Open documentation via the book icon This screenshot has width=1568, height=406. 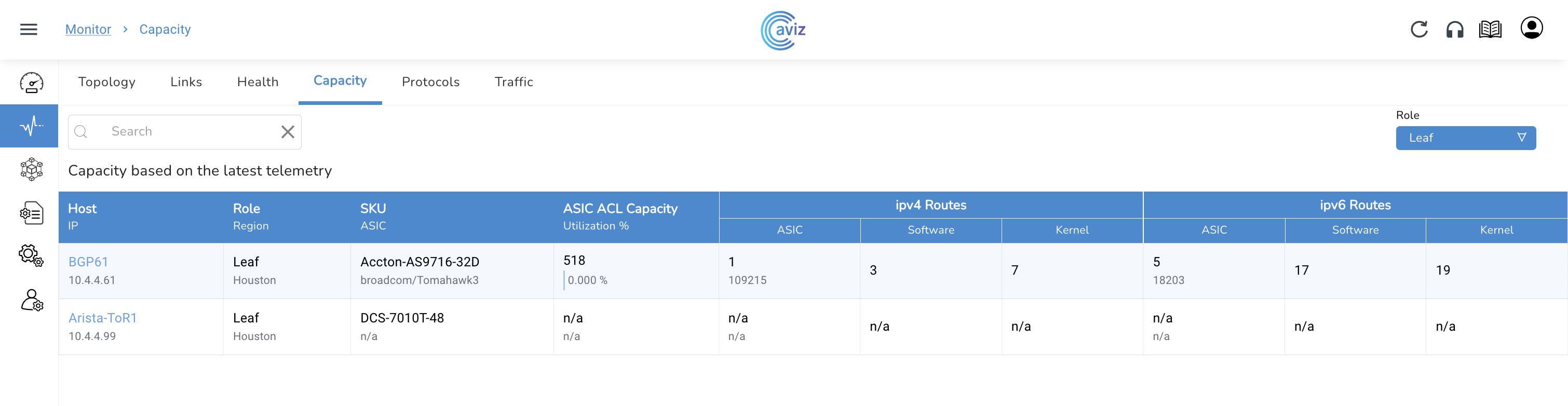1490,29
